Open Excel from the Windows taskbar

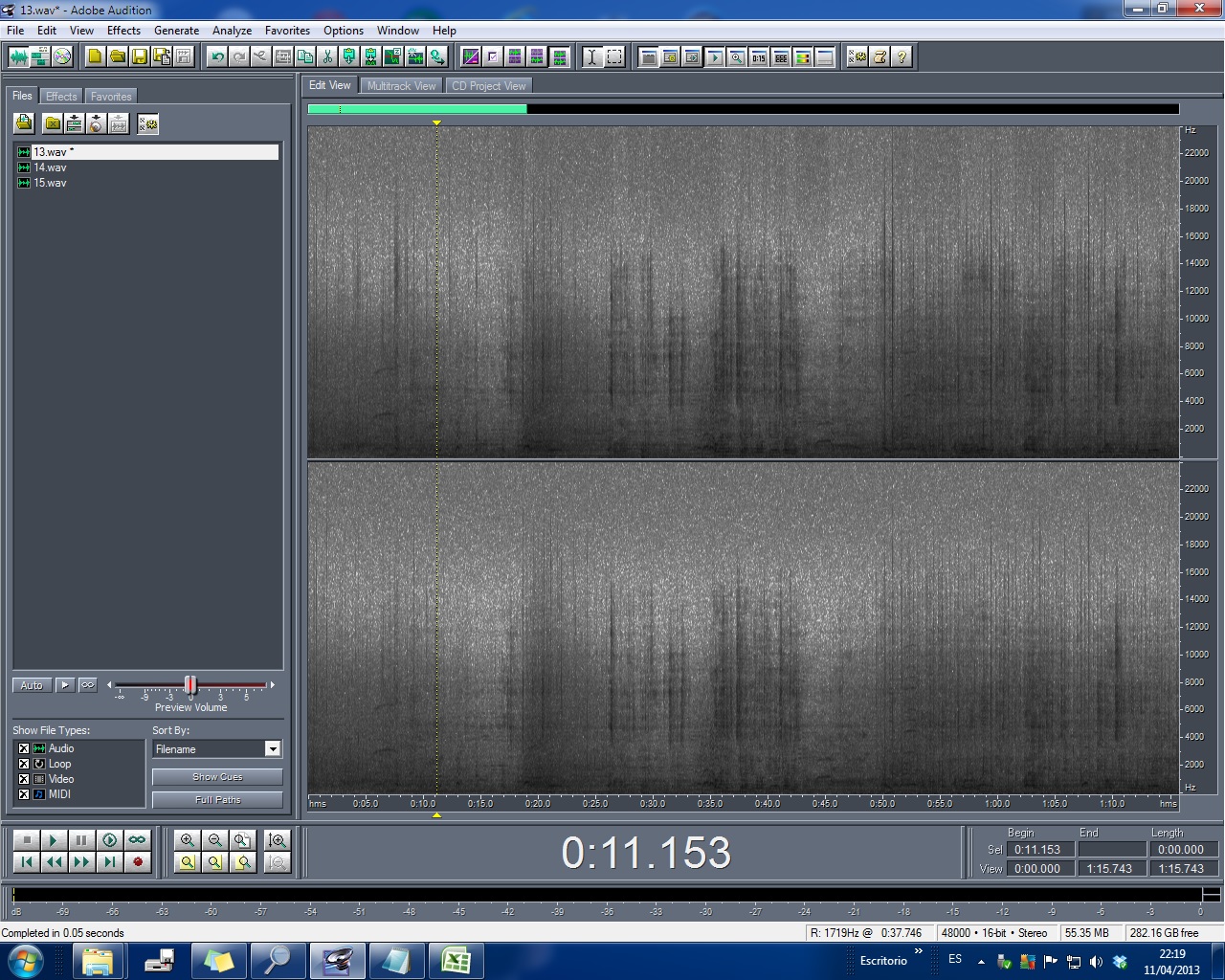(x=456, y=961)
